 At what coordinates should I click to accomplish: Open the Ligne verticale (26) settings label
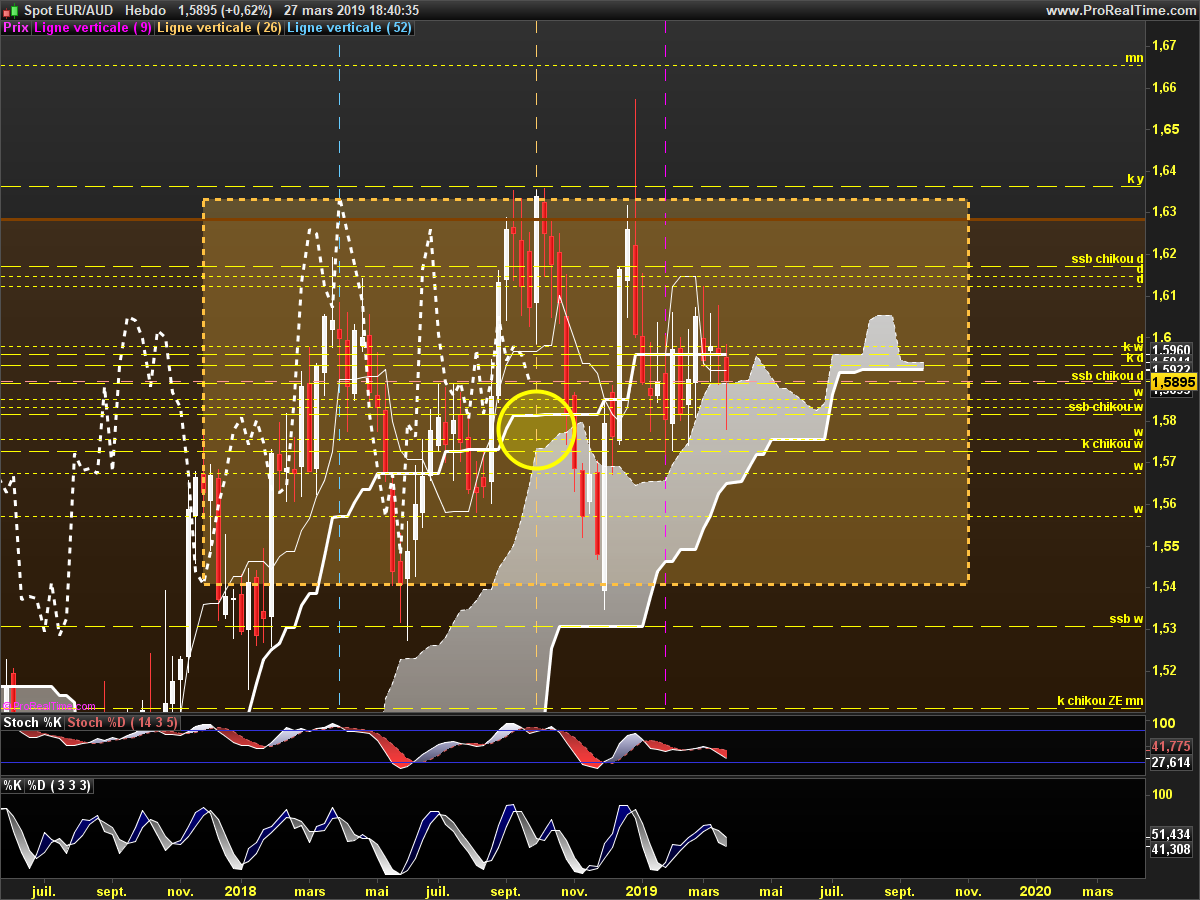220,28
